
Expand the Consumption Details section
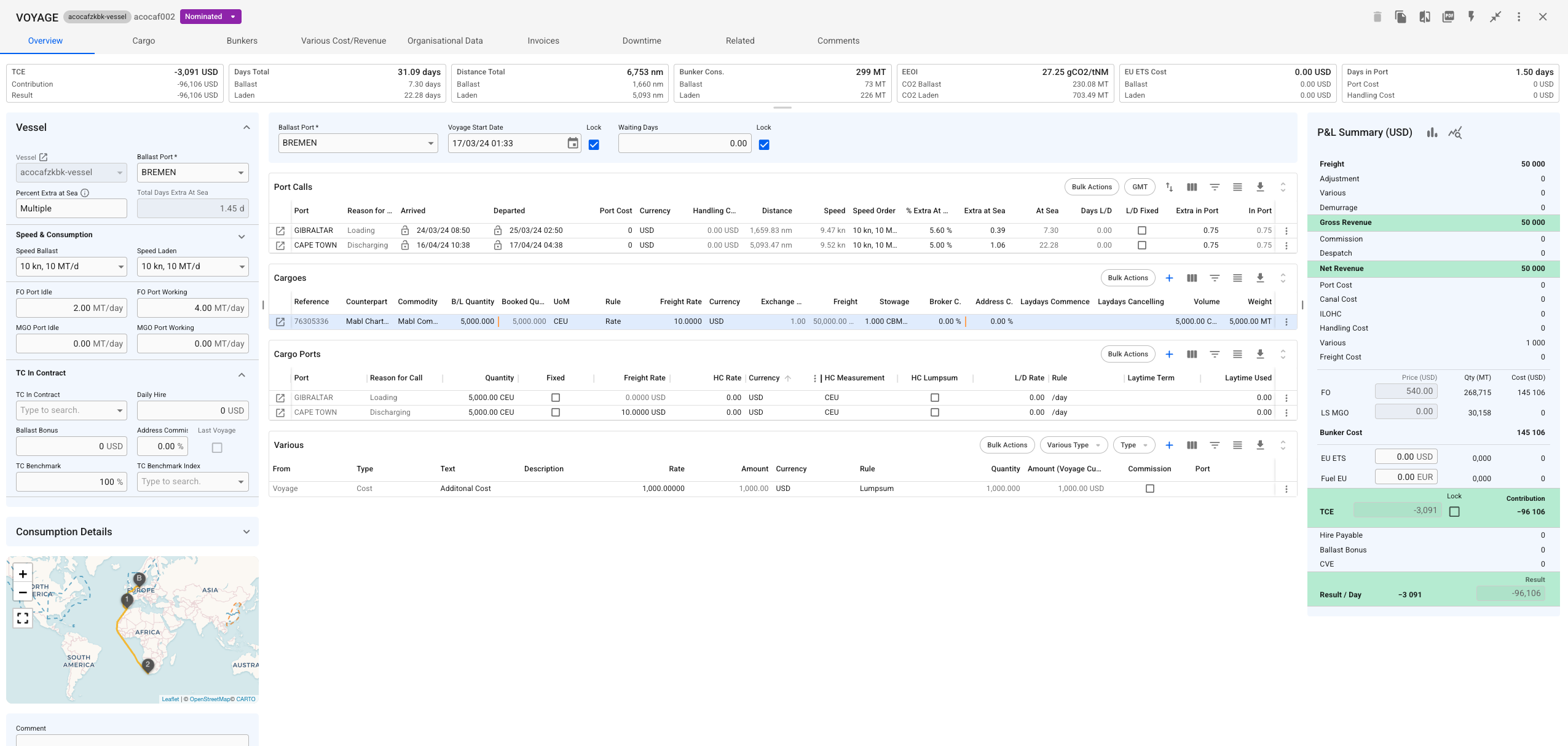246,532
